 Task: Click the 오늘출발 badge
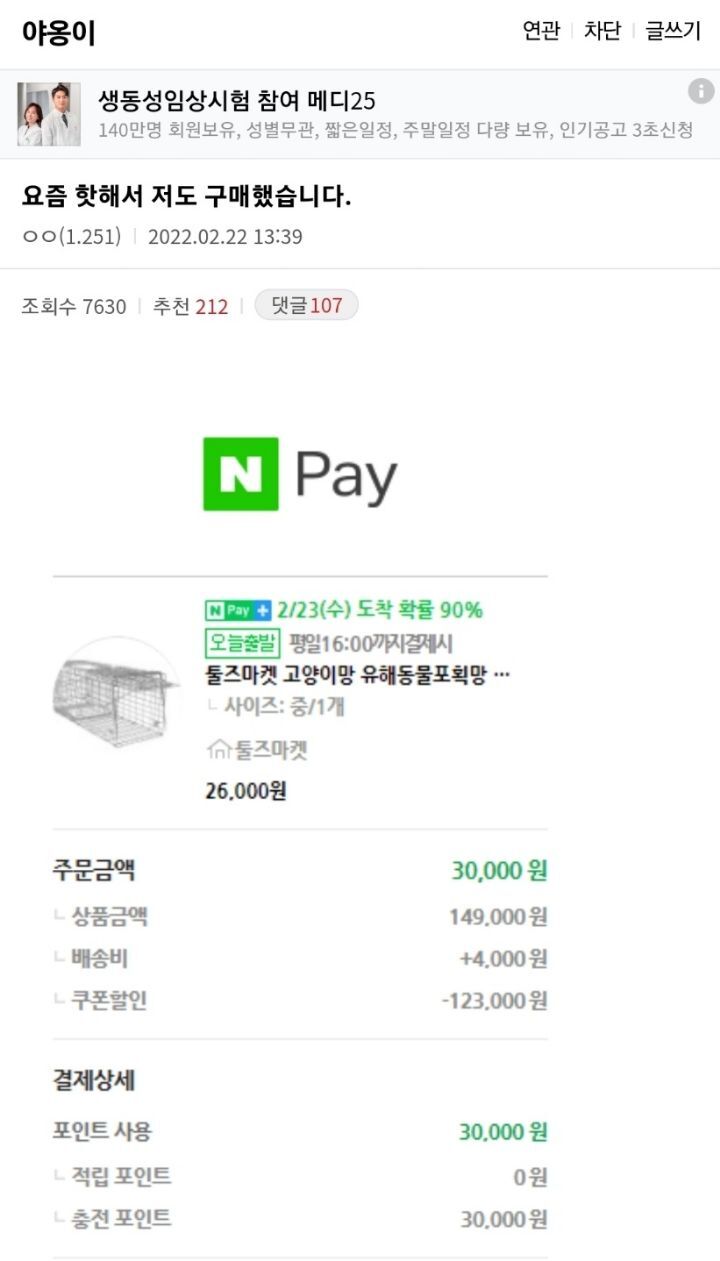coord(243,642)
